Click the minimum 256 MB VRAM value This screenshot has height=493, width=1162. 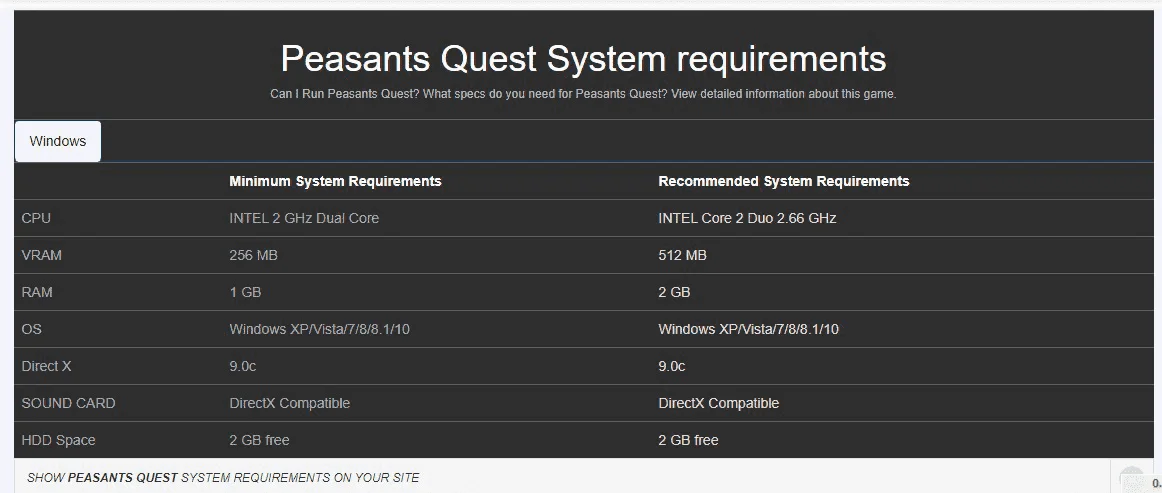click(x=253, y=255)
